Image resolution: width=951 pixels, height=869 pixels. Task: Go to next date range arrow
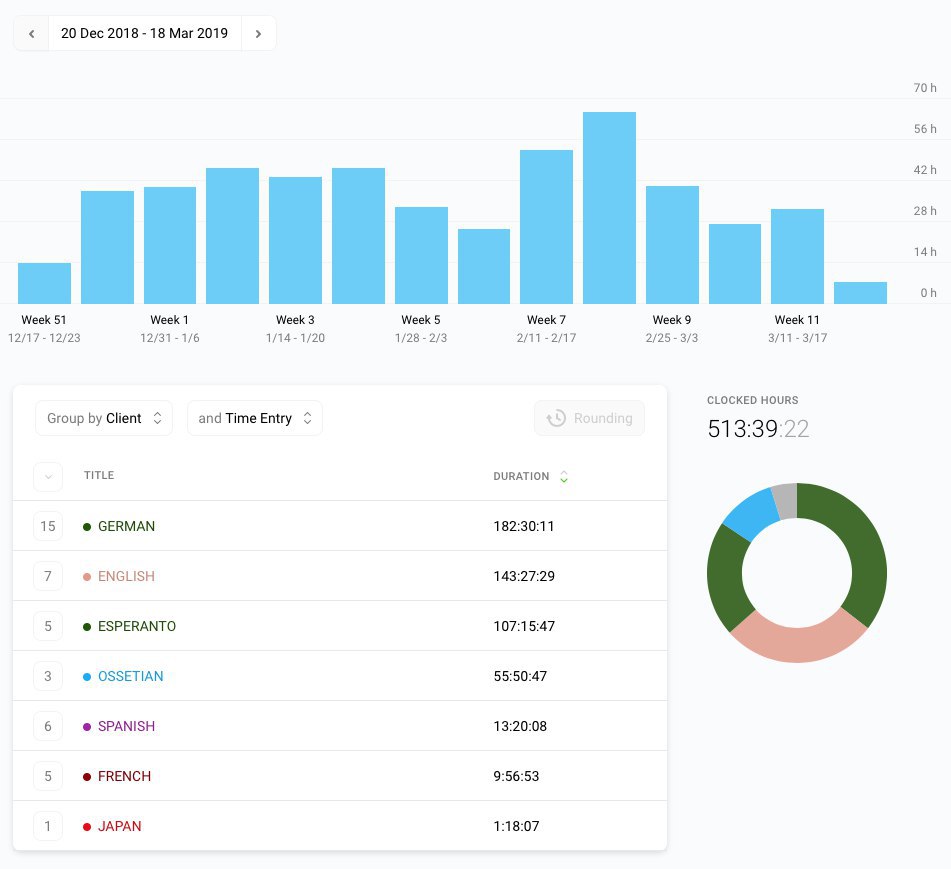[258, 33]
